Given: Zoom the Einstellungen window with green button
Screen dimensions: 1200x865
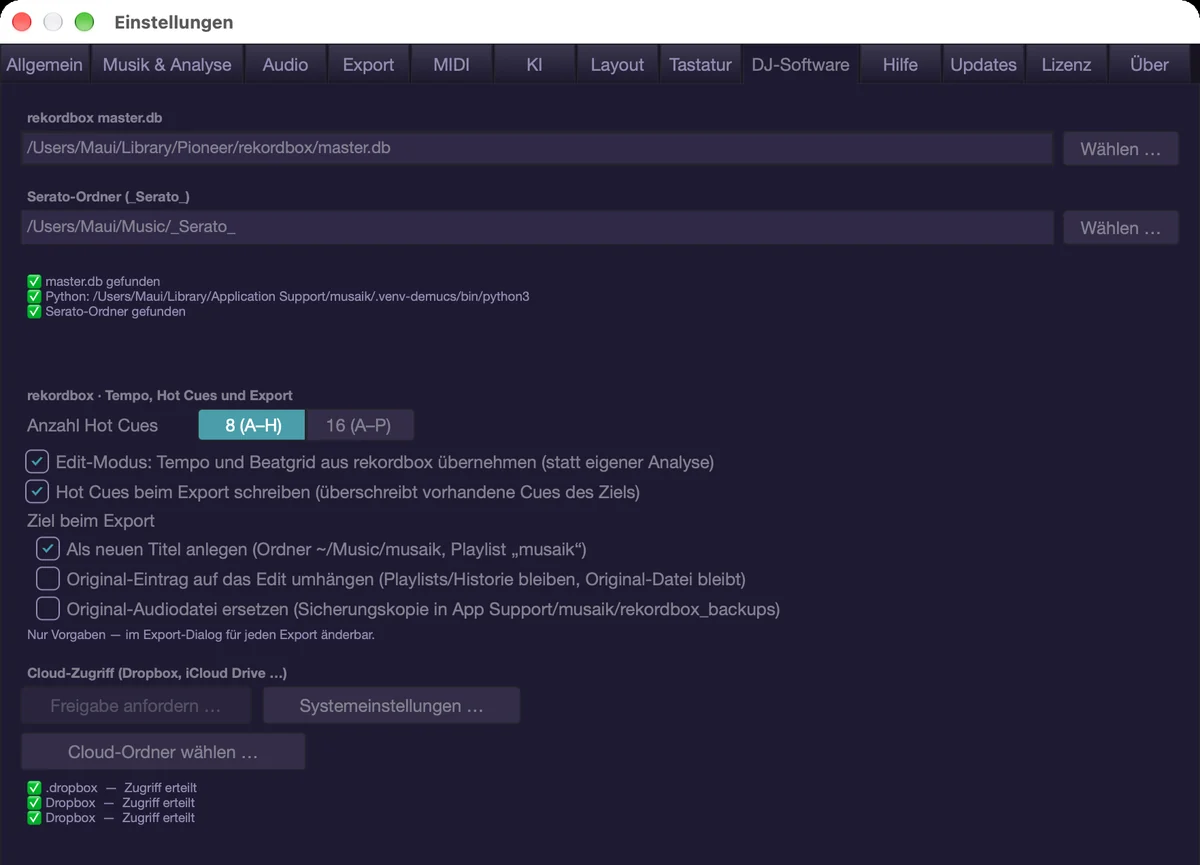Looking at the screenshot, I should pos(84,22).
